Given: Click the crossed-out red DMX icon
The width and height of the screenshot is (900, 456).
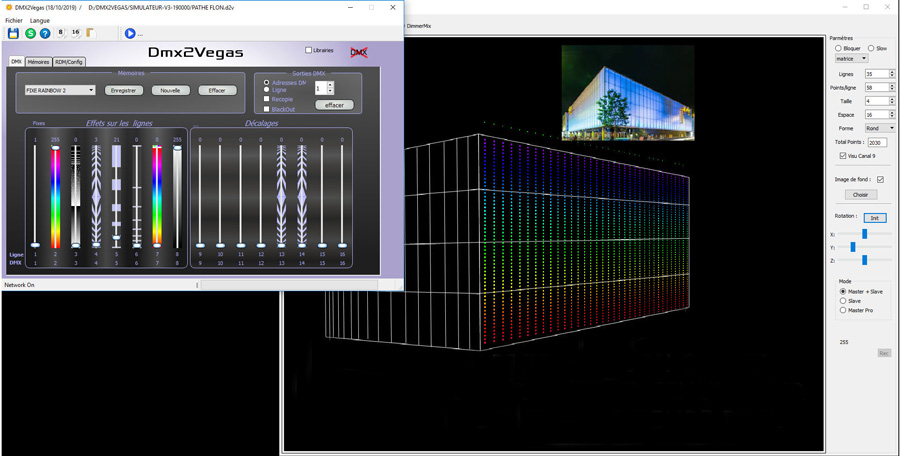Looking at the screenshot, I should coord(359,52).
